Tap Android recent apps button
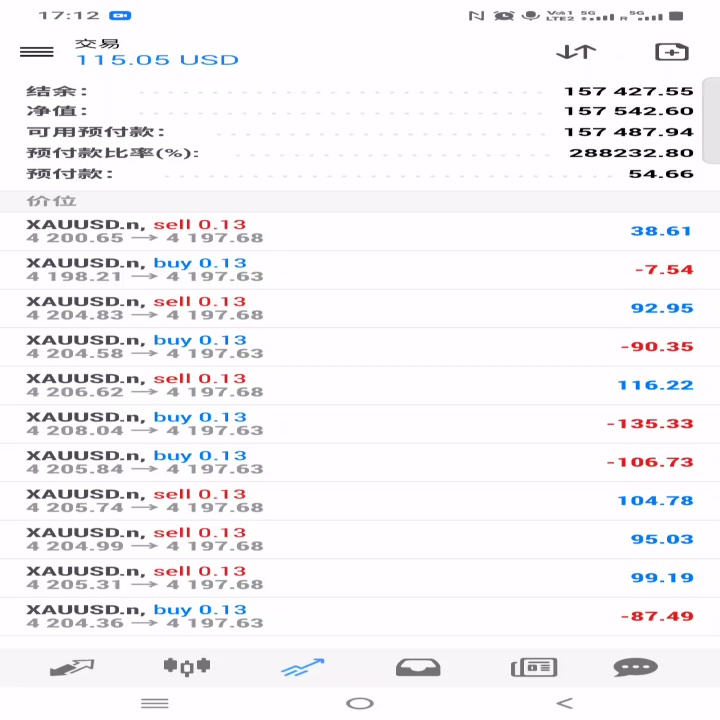Screen dimensions: 720x720 155,703
